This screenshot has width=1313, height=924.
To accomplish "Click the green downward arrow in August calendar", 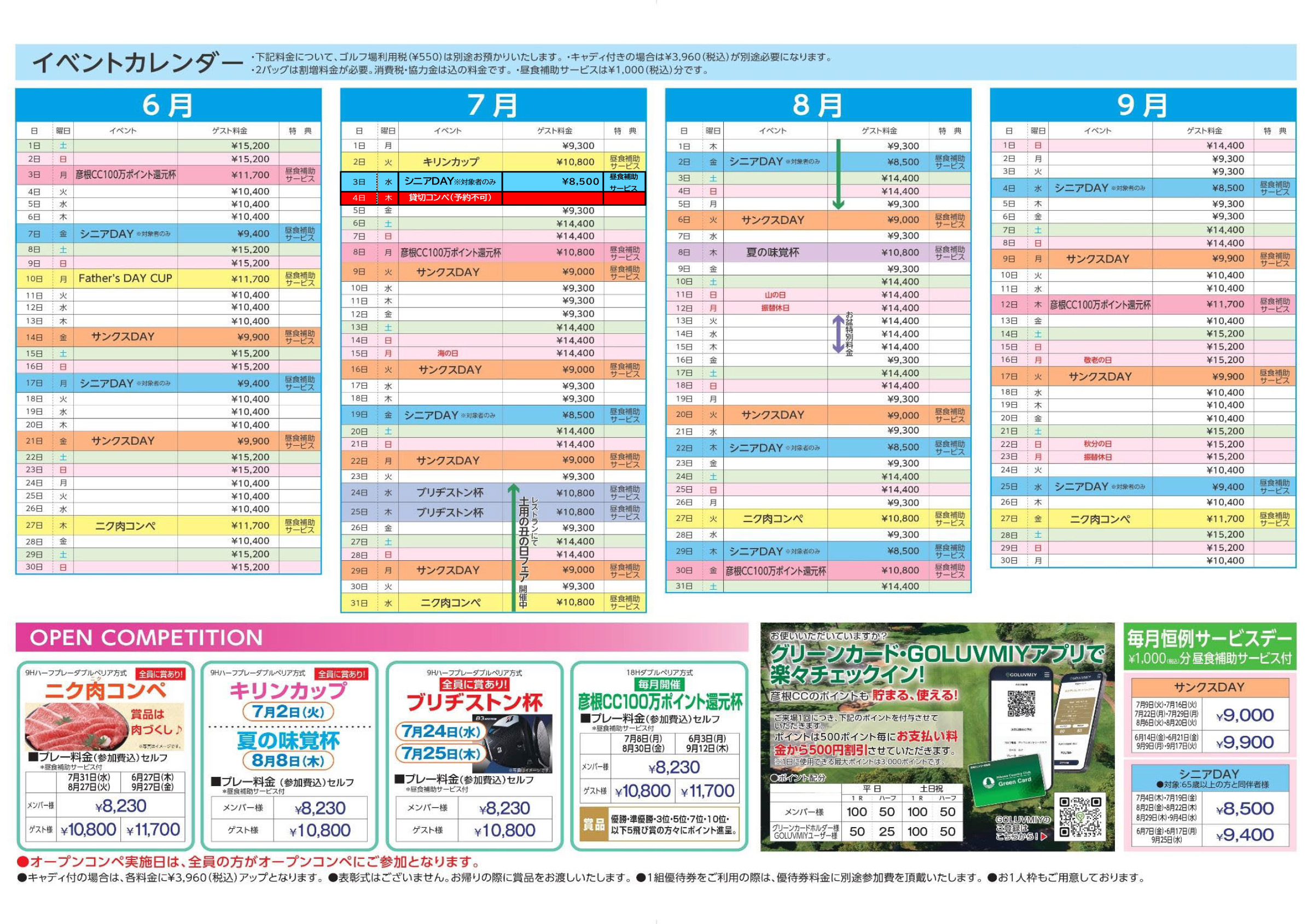I will pyautogui.click(x=838, y=175).
